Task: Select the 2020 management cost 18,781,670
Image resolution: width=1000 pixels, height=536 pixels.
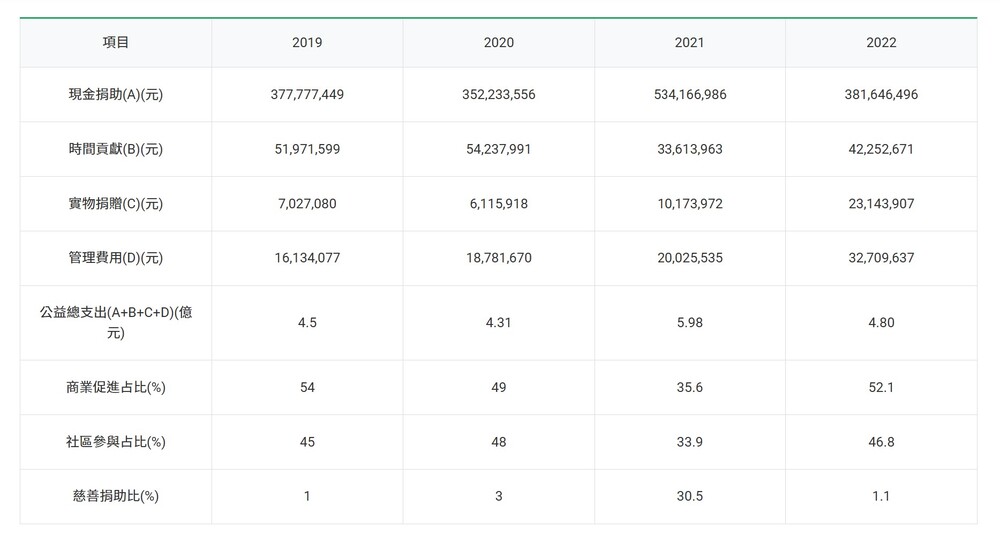Action: click(x=498, y=258)
